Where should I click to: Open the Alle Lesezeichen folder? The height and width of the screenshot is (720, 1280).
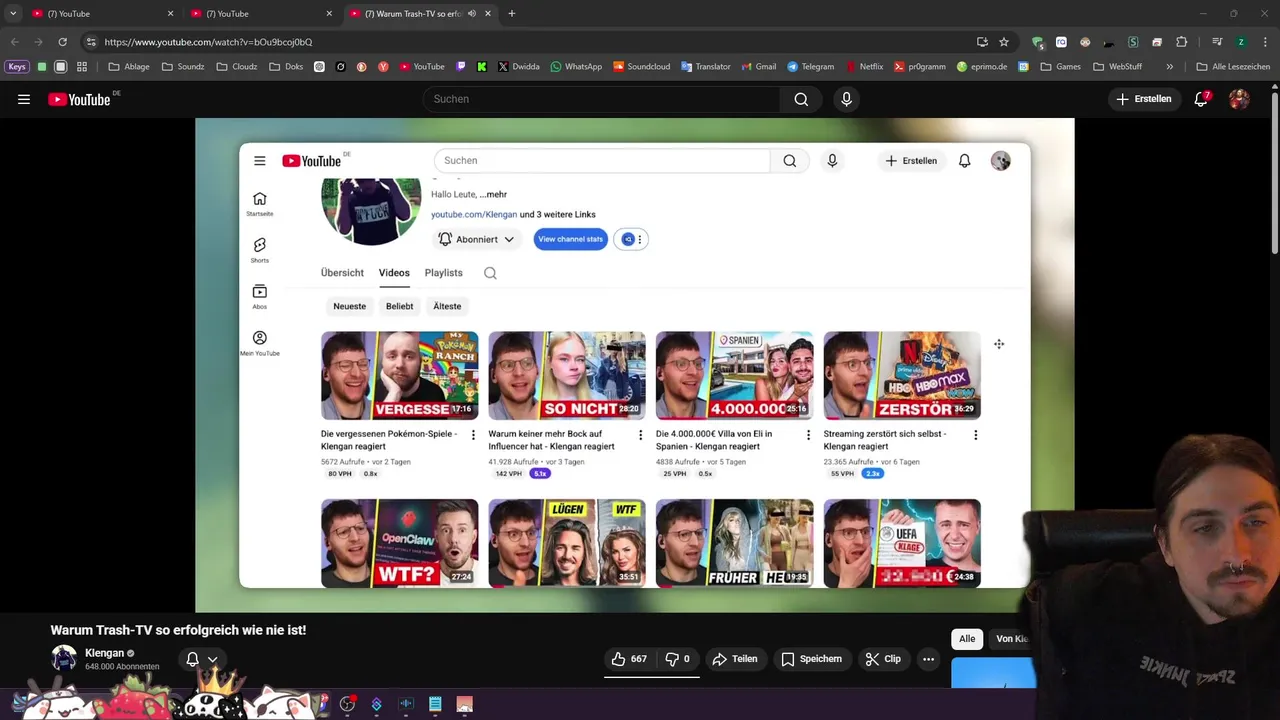1233,67
